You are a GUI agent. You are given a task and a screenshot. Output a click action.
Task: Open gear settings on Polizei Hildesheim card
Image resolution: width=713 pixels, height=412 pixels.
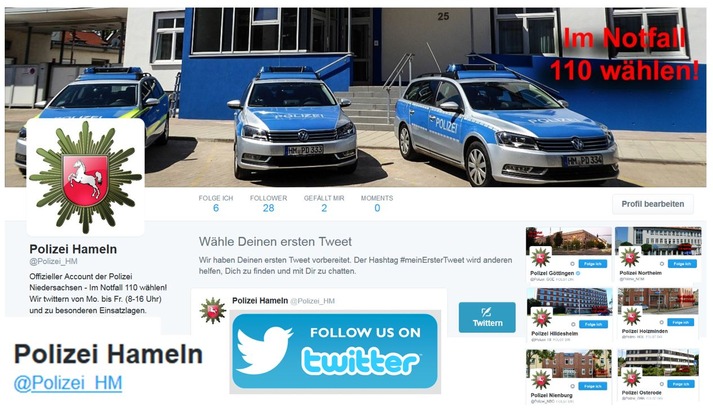[573, 324]
